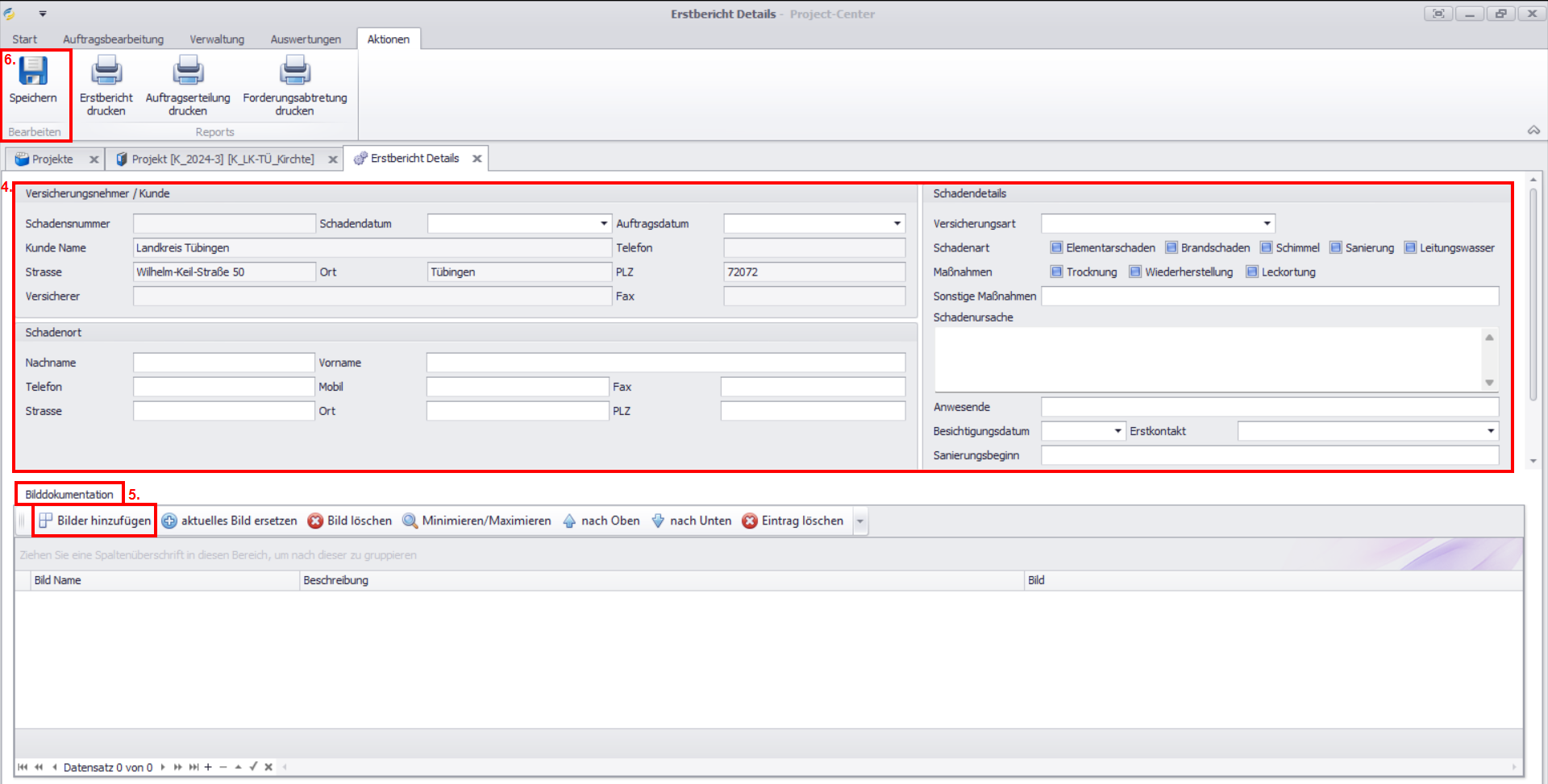Click Forderungsabtretung drucken printer icon

pos(295,72)
